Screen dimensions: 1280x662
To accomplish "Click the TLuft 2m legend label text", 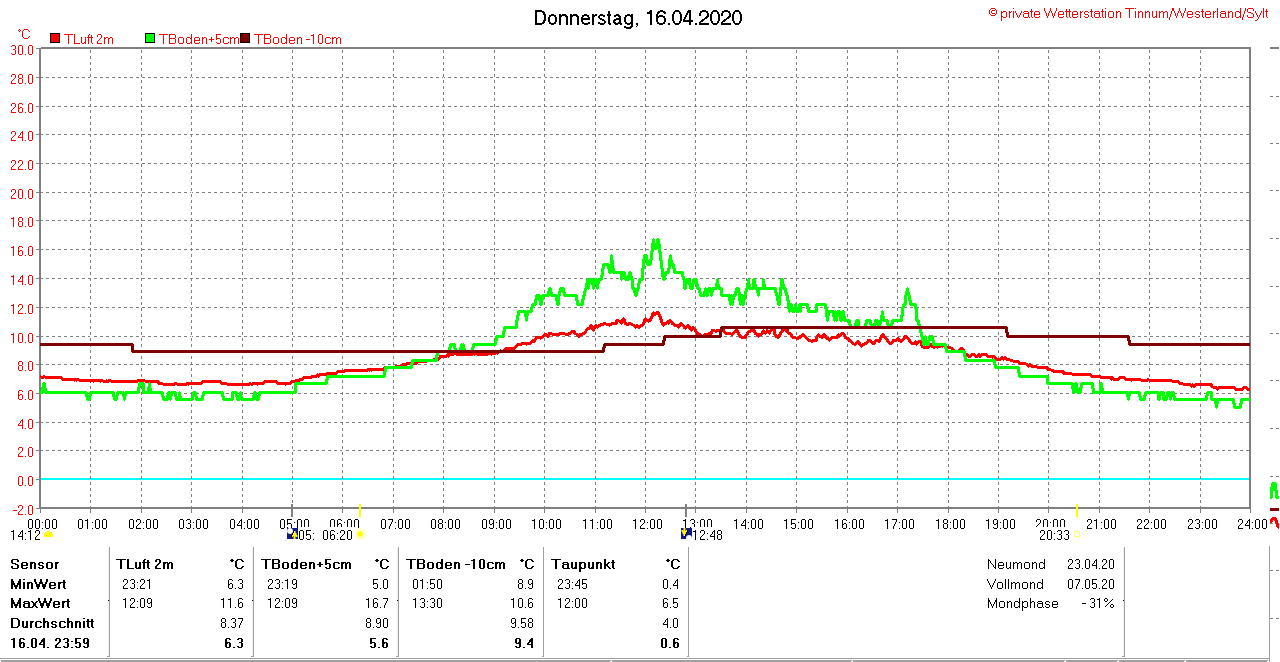I will coord(89,39).
